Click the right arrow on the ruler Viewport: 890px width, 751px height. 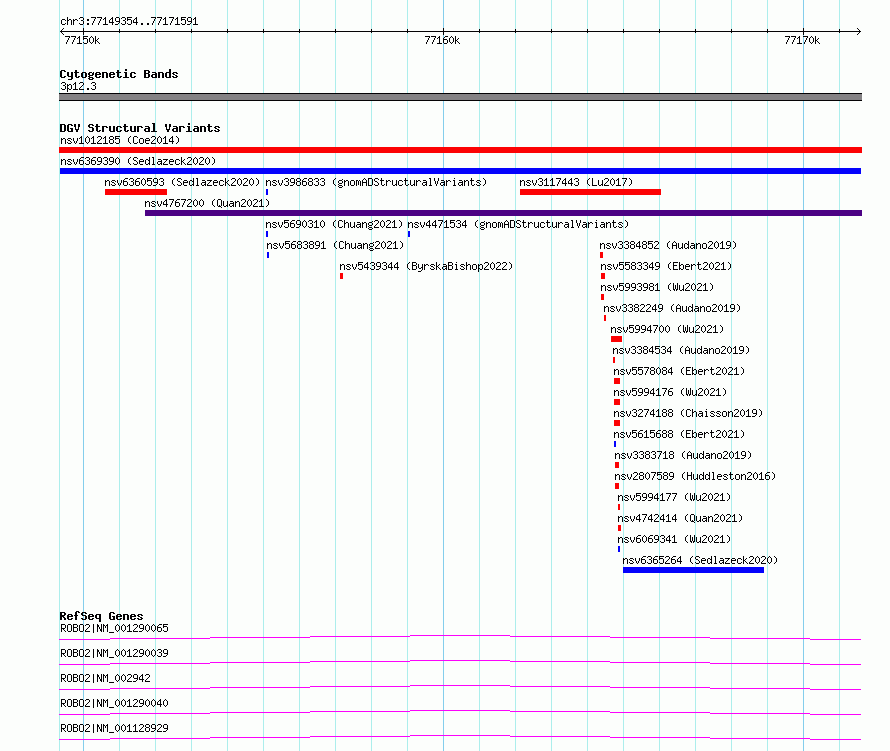(x=858, y=31)
